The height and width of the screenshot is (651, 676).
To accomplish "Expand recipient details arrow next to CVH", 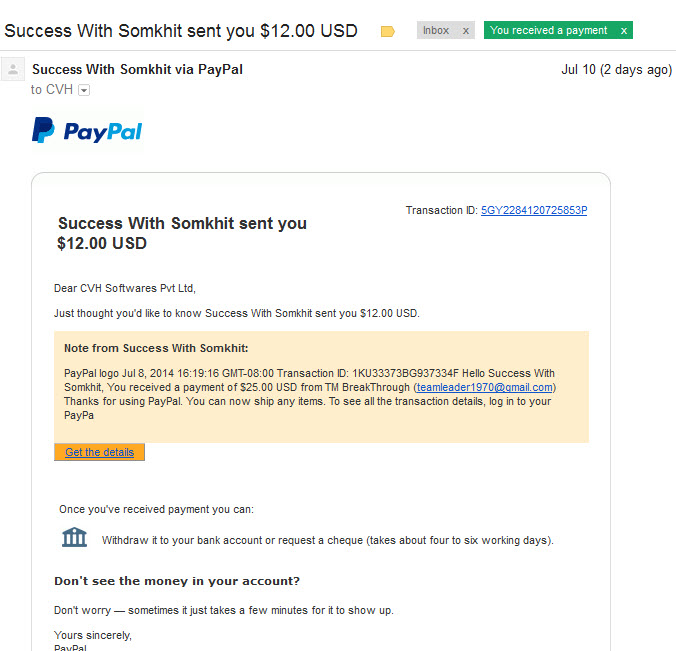I will [84, 90].
